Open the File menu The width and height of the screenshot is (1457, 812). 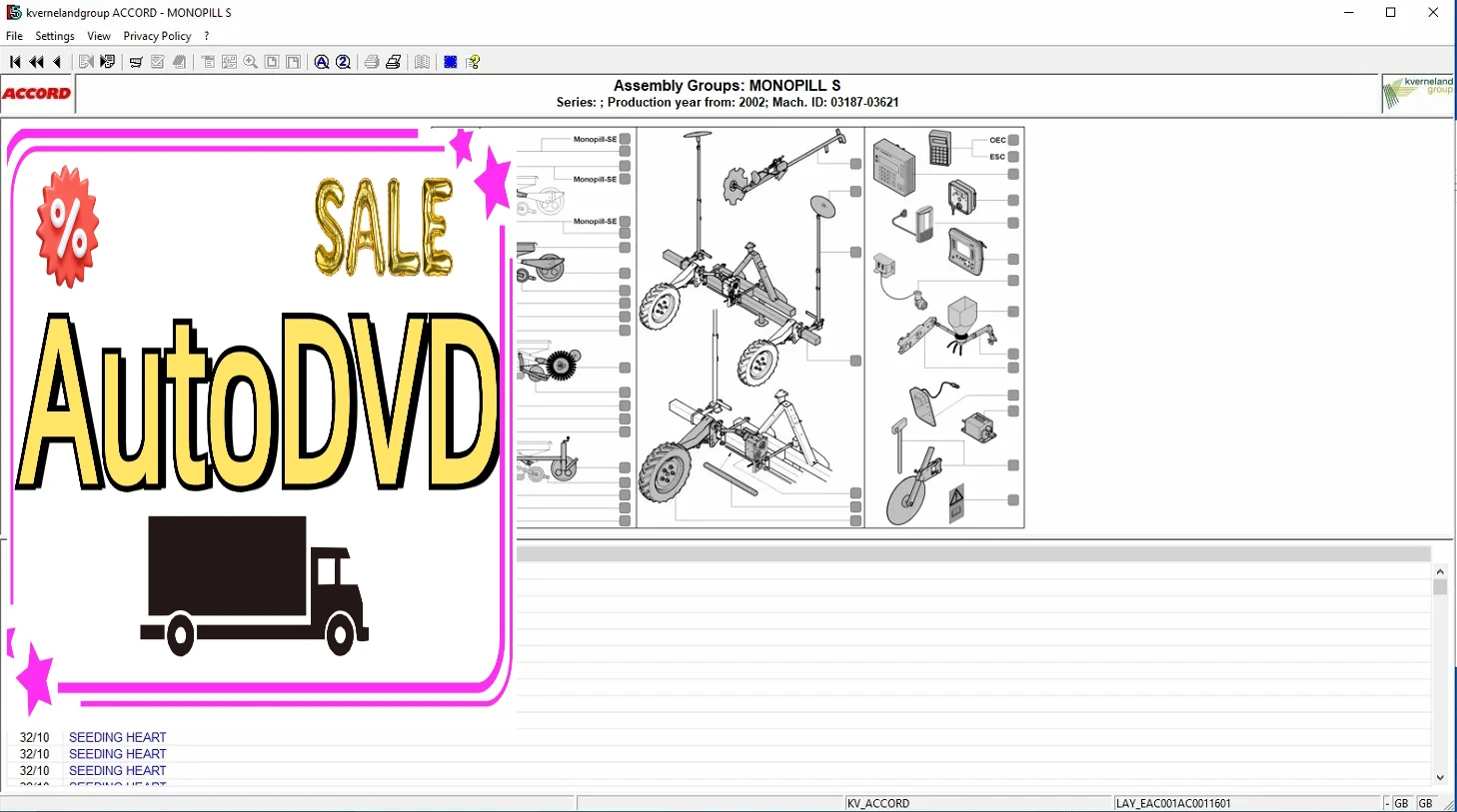(x=14, y=36)
